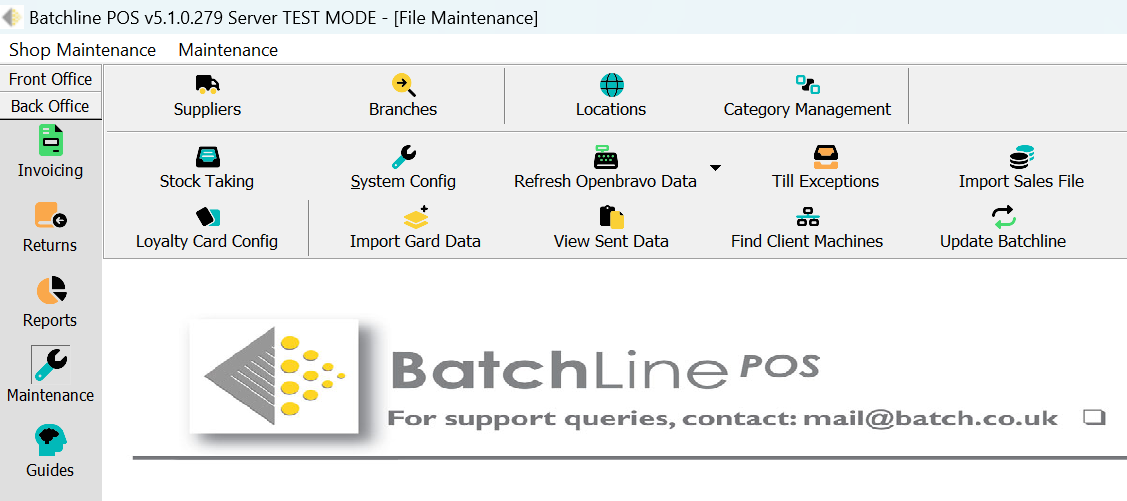
Task: Click the Reports sidebar label
Action: pos(50,320)
